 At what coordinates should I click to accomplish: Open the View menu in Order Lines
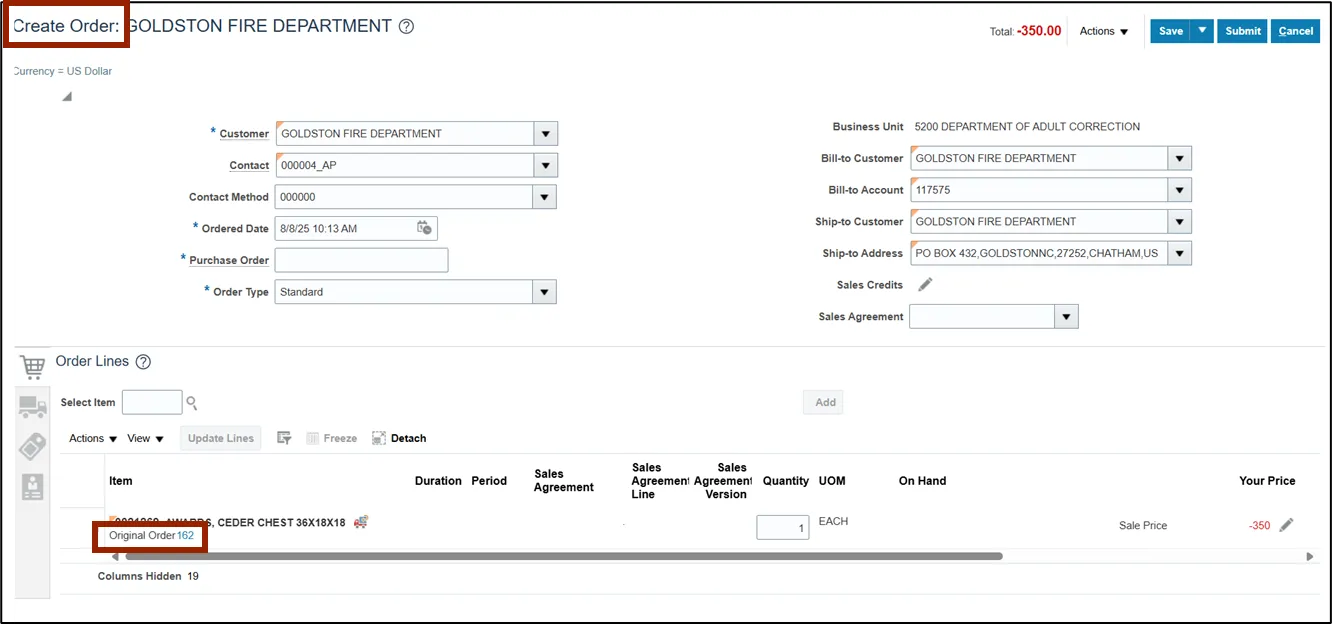(145, 438)
